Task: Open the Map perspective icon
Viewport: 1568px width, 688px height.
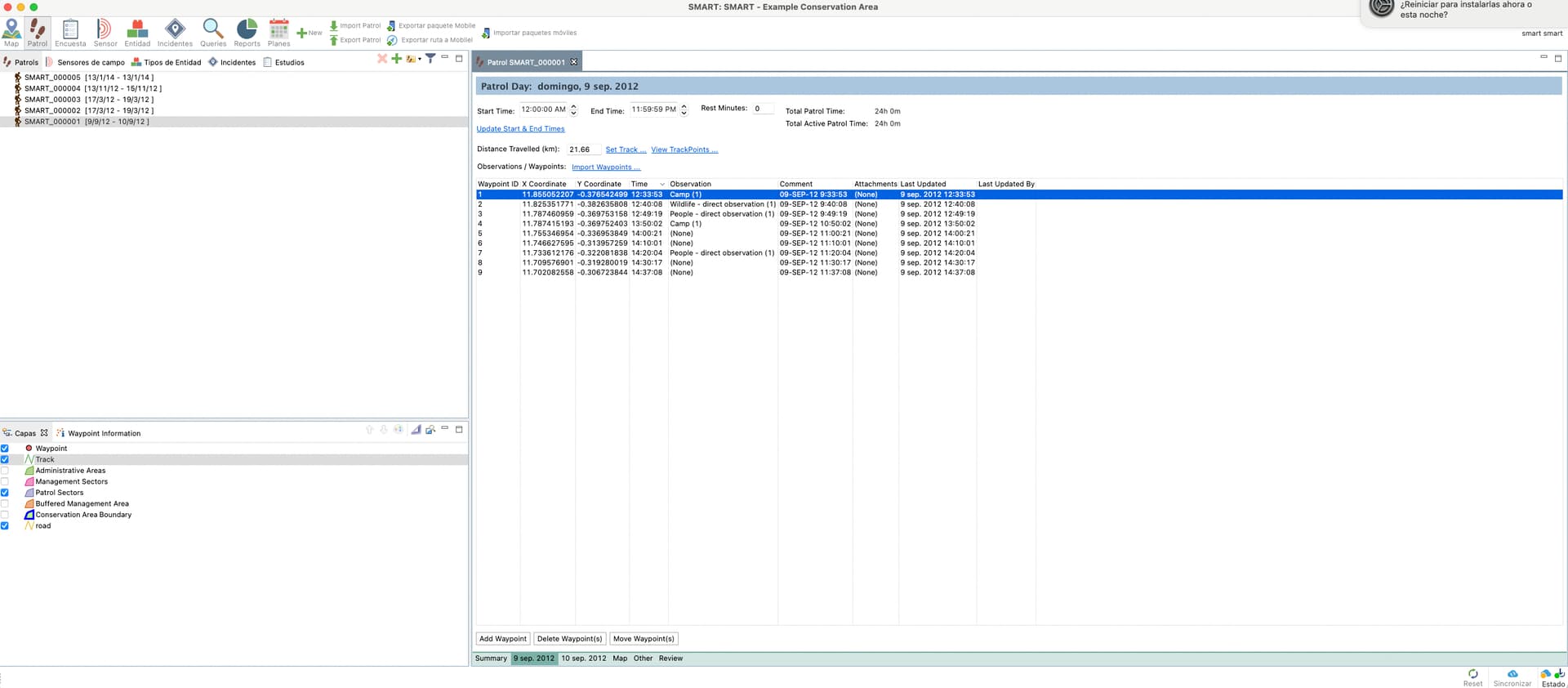Action: coord(11,31)
